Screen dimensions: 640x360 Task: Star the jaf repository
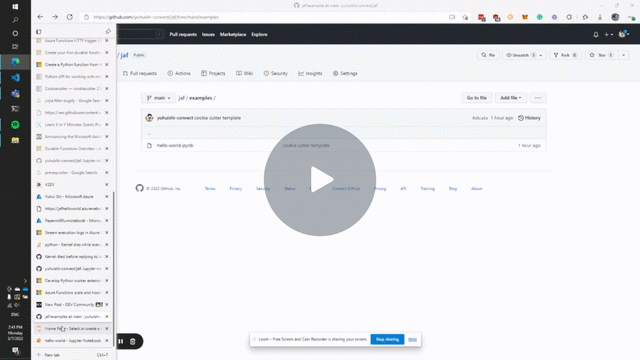tap(601, 55)
